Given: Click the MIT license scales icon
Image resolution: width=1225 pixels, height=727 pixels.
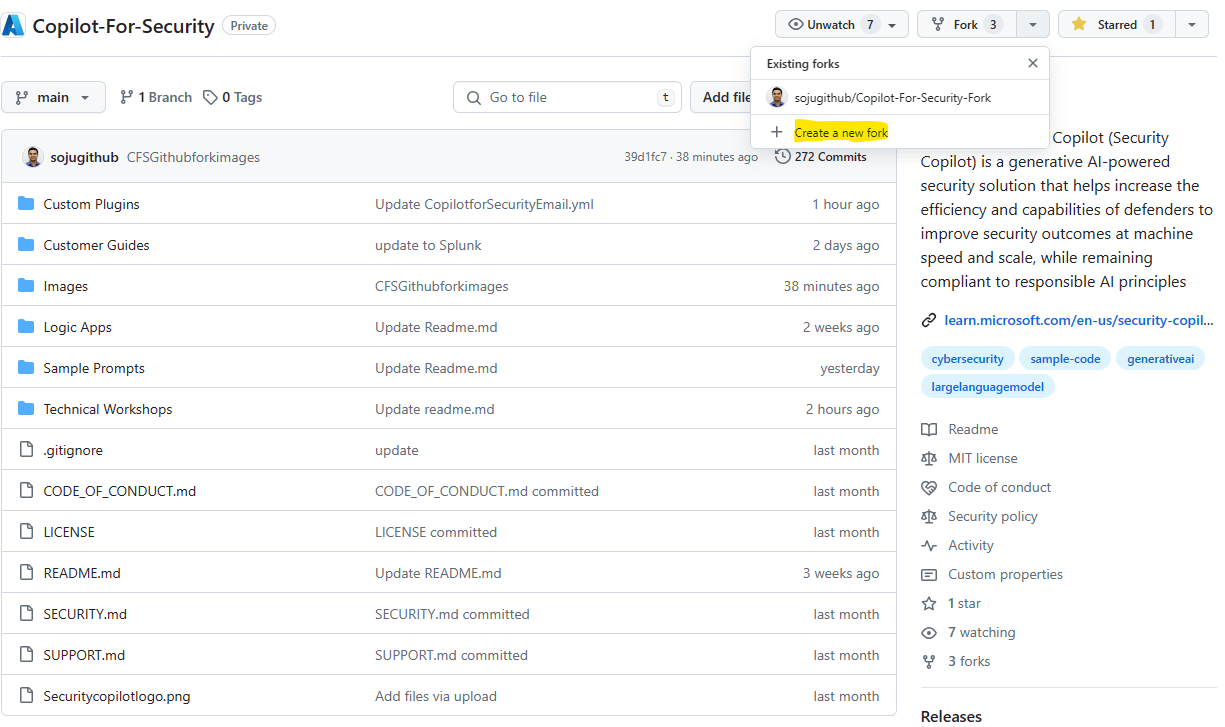Looking at the screenshot, I should point(930,458).
